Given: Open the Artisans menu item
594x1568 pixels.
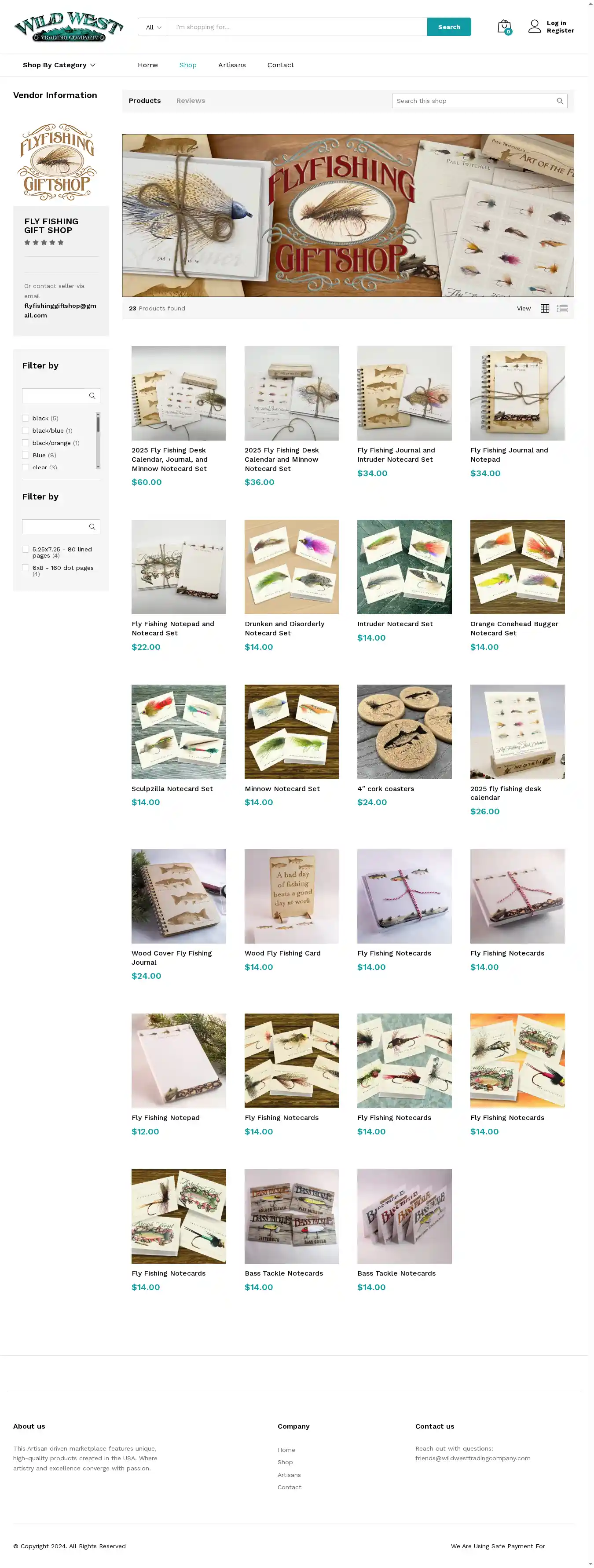Looking at the screenshot, I should (x=232, y=65).
